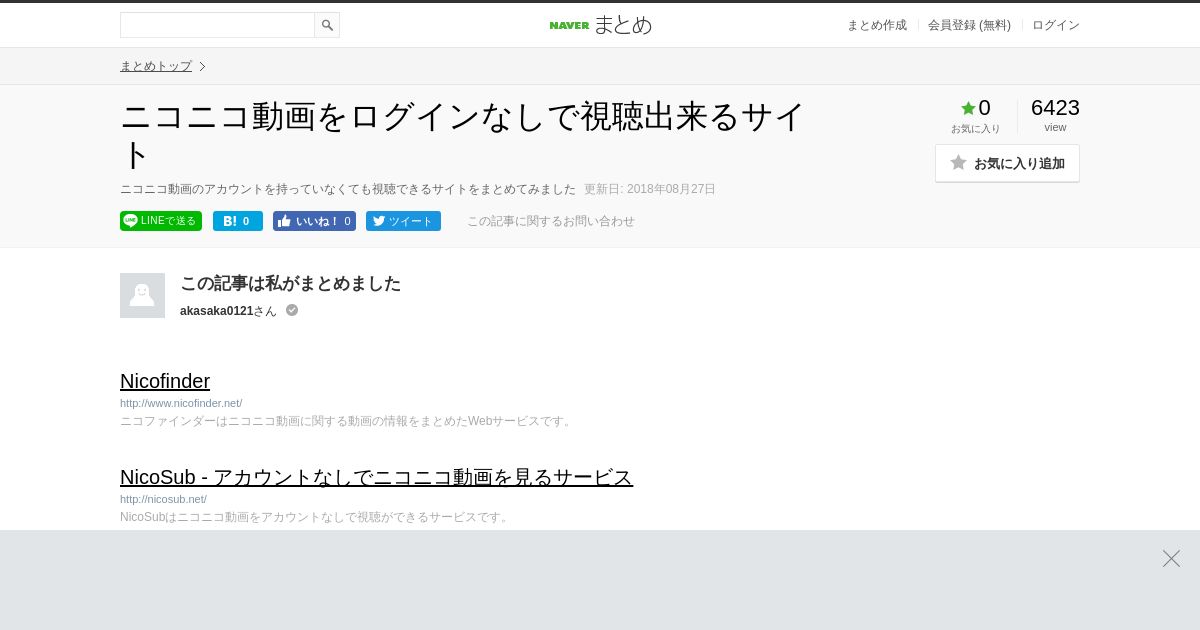Tweet with the ツイート button

click(x=403, y=221)
